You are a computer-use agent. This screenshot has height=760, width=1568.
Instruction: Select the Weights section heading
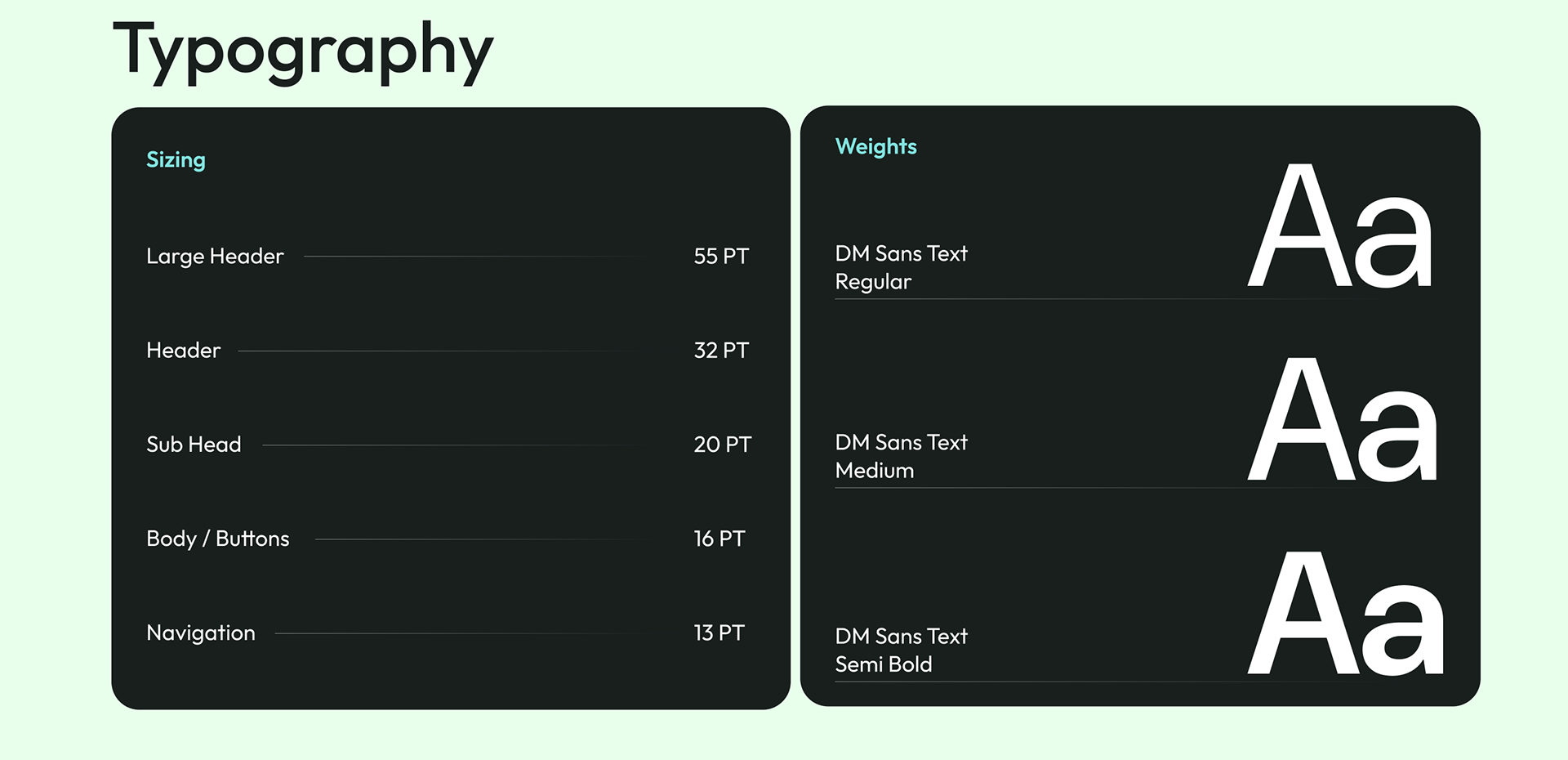click(875, 147)
